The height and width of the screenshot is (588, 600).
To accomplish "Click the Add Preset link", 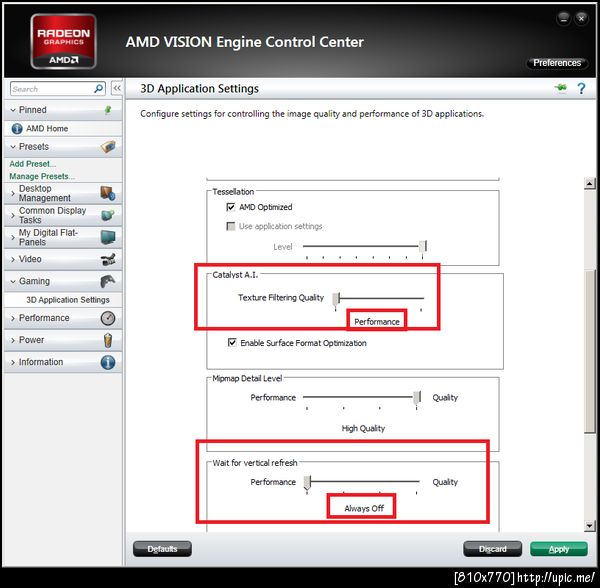I will click(33, 164).
